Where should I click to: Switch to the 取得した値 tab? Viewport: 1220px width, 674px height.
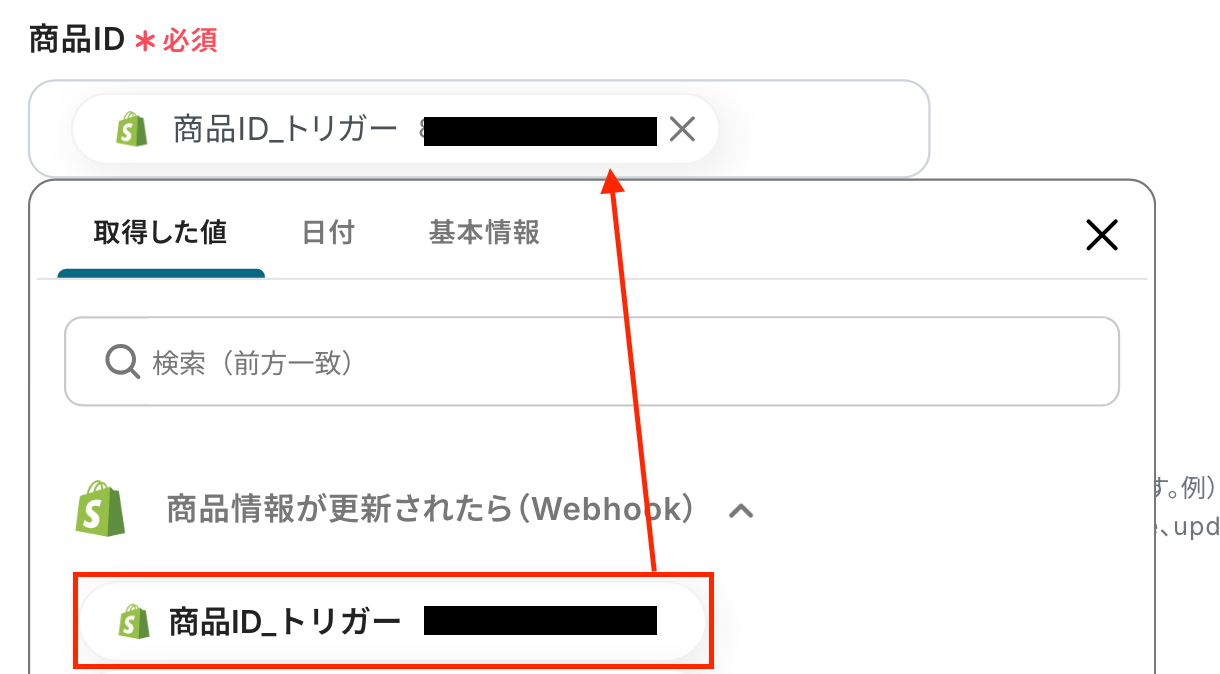(161, 233)
